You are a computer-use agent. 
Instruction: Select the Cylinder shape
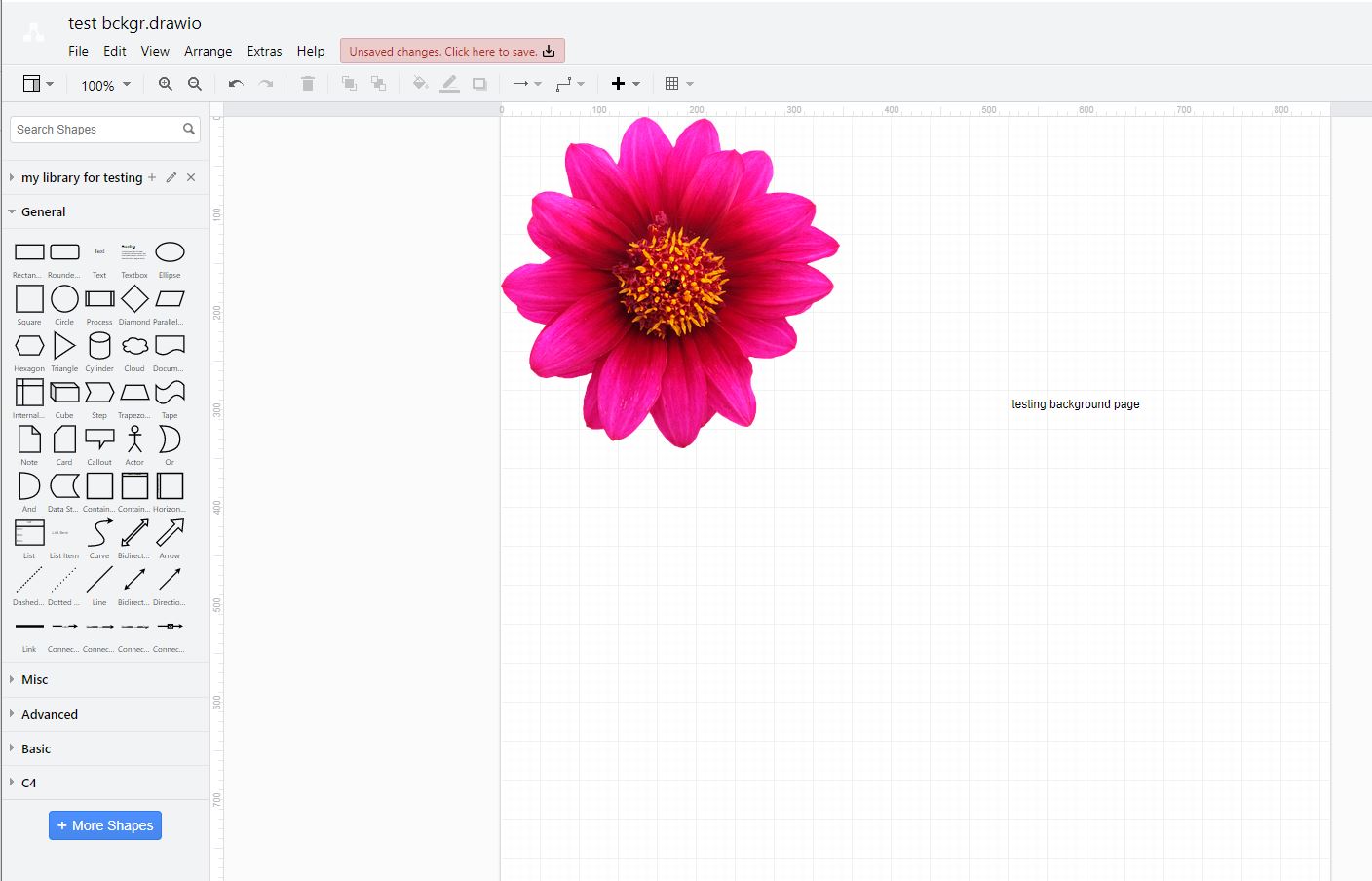pos(99,345)
